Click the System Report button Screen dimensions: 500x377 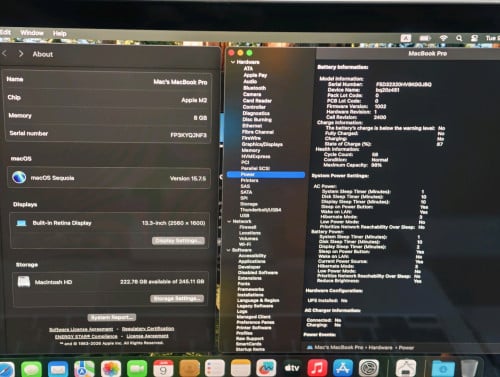tap(112, 317)
